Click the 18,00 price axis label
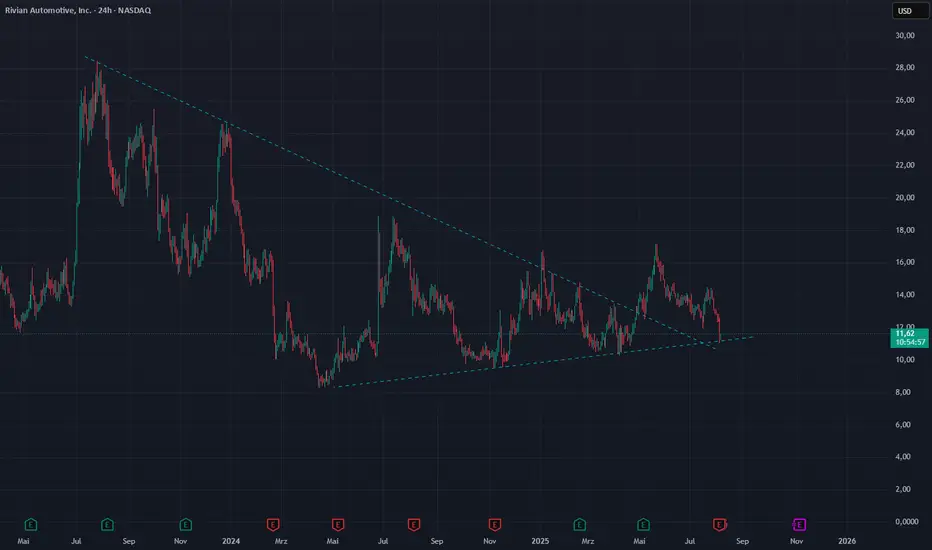This screenshot has height=550, width=932. click(x=905, y=230)
